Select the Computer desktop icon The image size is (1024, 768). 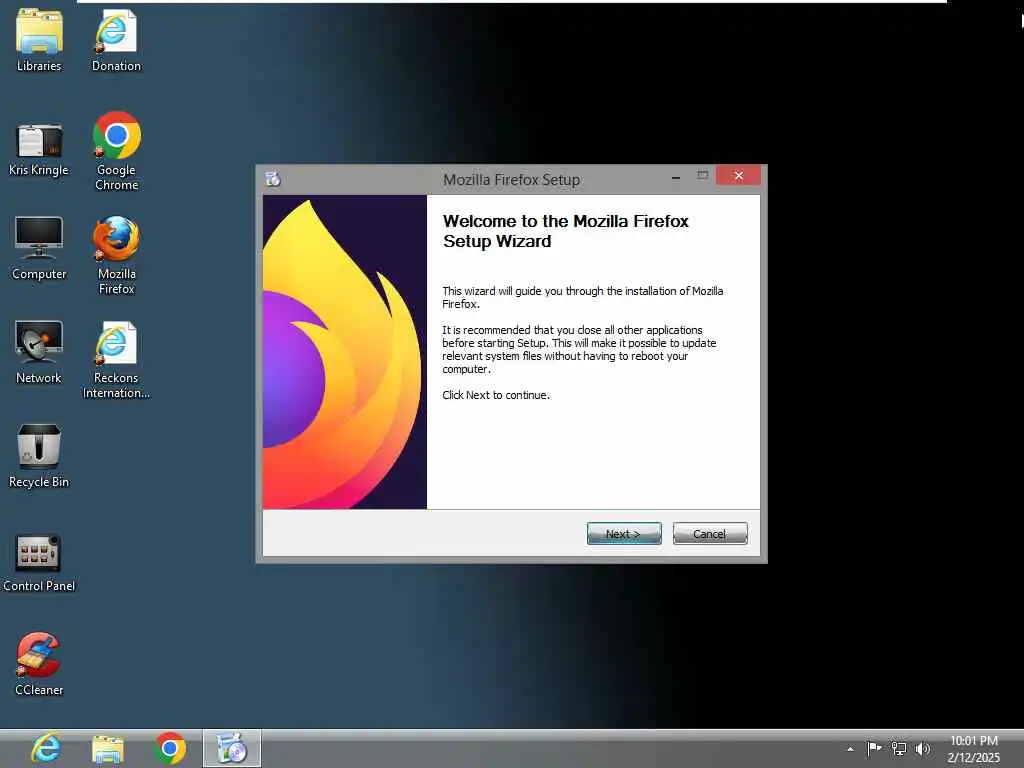click(39, 248)
